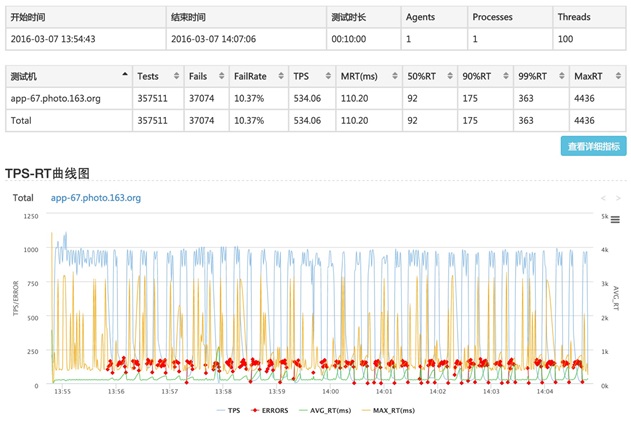Sort by MRT(ms) column arrows
The image size is (631, 421).
pos(395,76)
